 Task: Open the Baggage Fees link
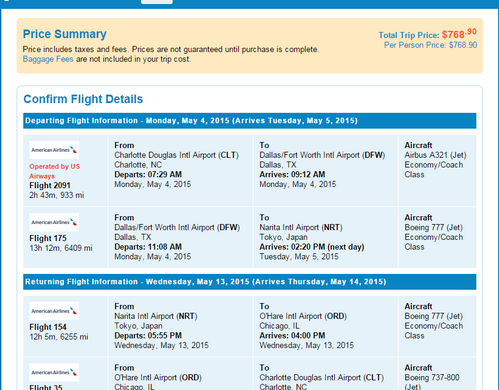pyautogui.click(x=48, y=59)
